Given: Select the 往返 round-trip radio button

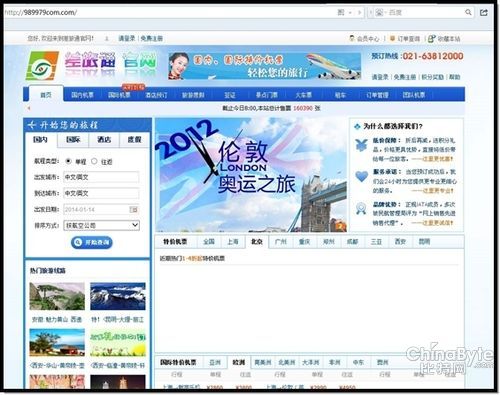Looking at the screenshot, I should 94,161.
